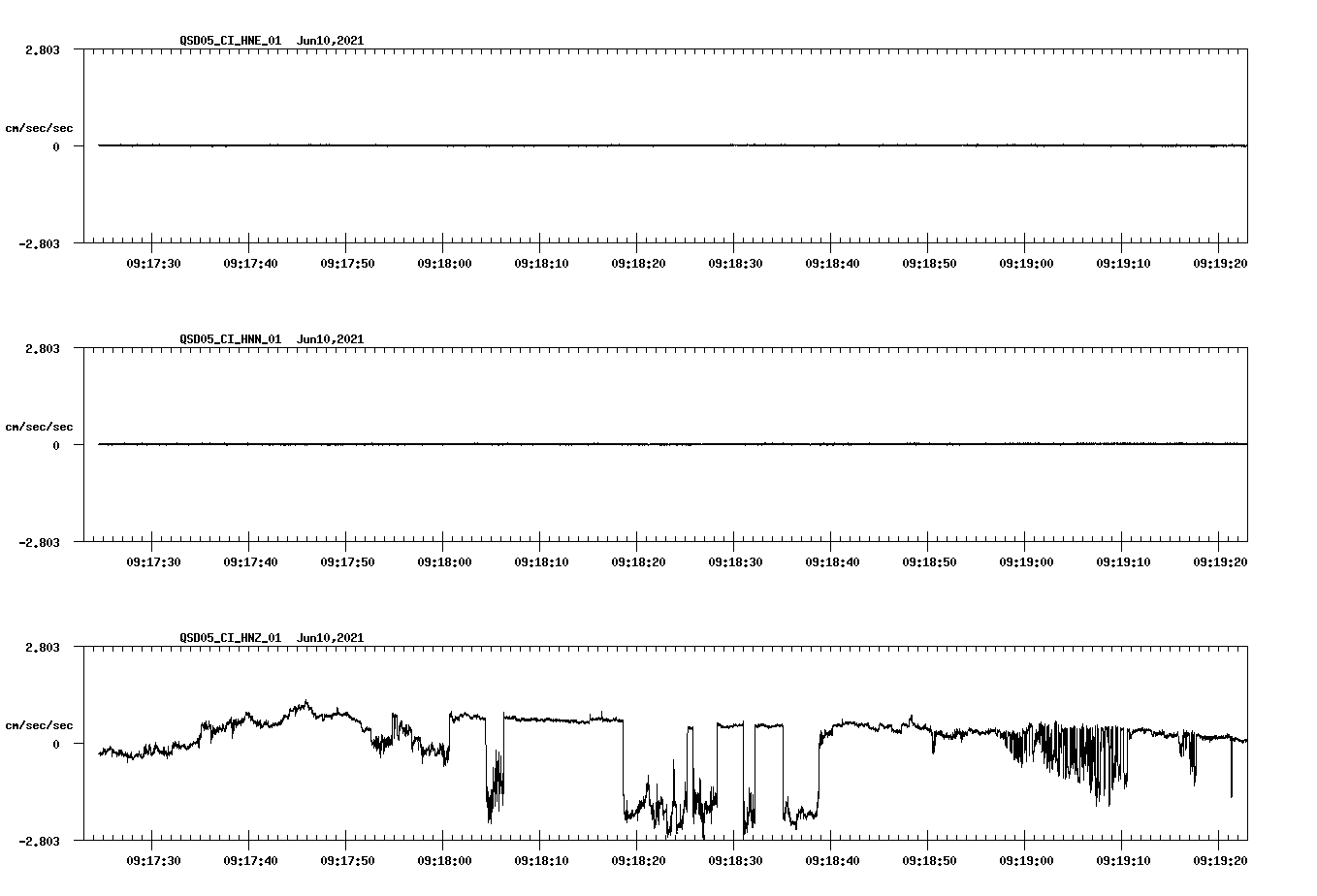Click the 09:18:10 time label on the HNN chart

541,562
